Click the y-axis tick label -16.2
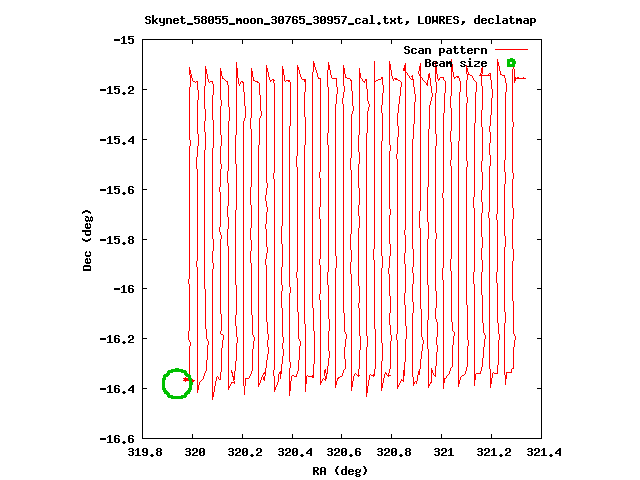 click(117, 339)
